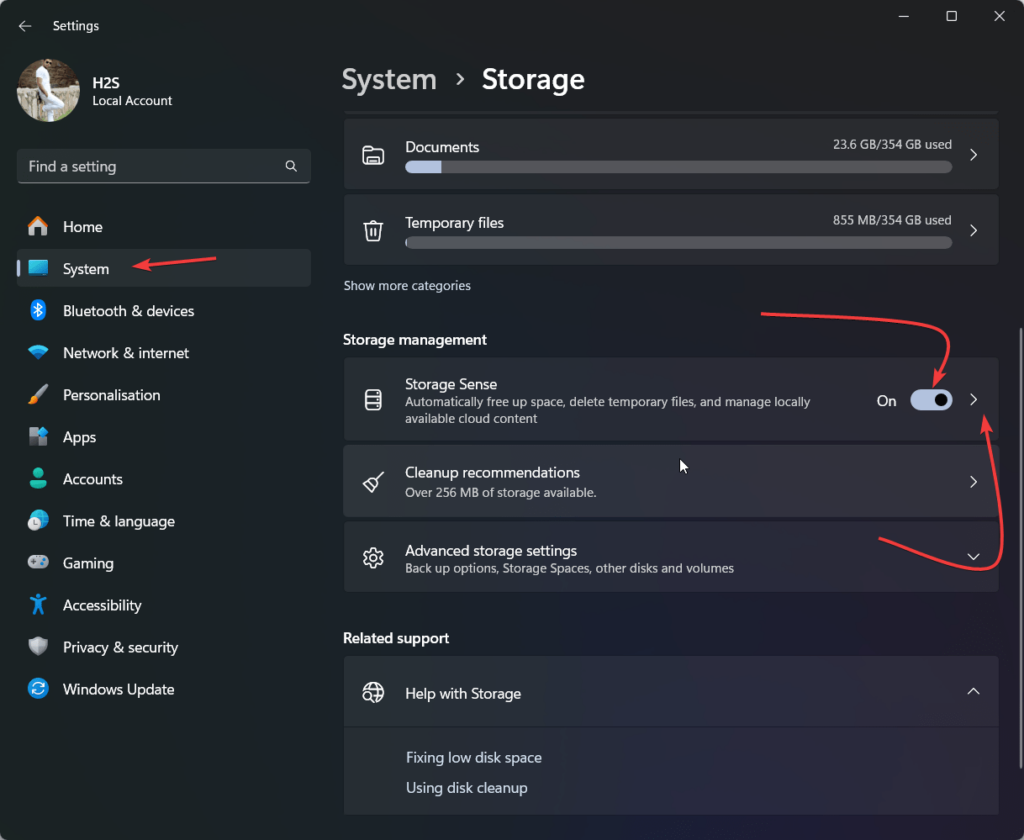Viewport: 1024px width, 840px height.
Task: Click the Documents folder icon
Action: (x=373, y=155)
